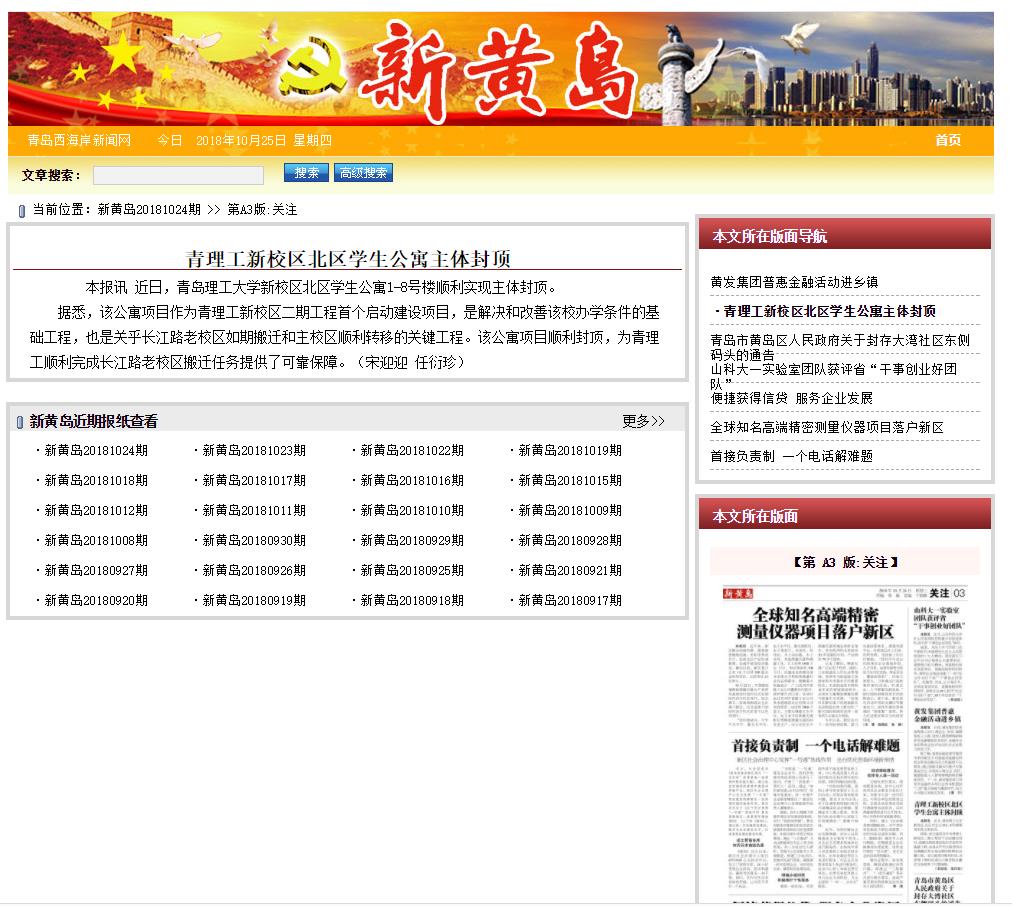Screen dimensions: 1012x906
Task: Open article 山科大一实验室团队获评省"干事创业好团队"
Action: tap(833, 376)
